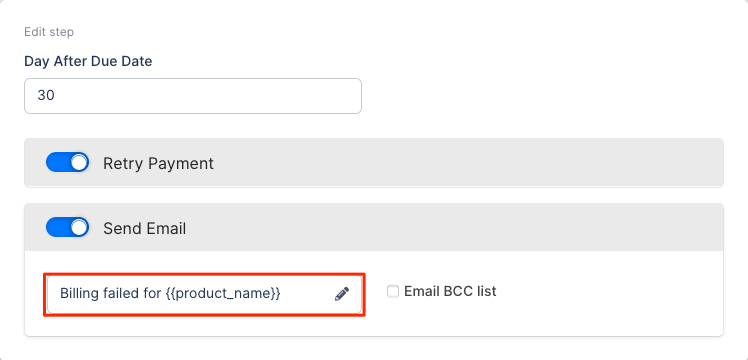748x360 pixels.
Task: Click the white knob of Send Email switch
Action: (79, 227)
